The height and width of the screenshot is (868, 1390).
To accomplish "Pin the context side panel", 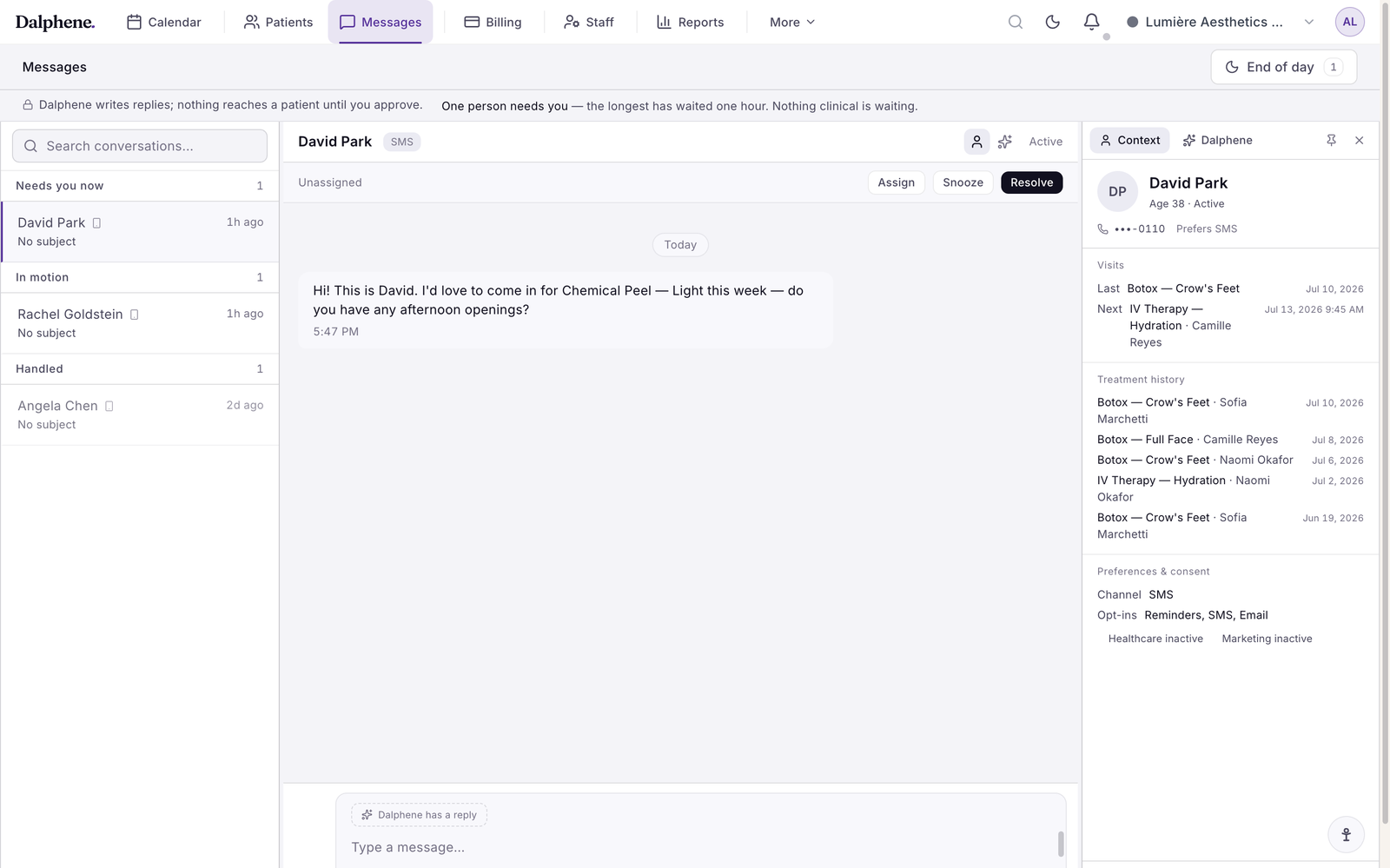I will [x=1331, y=140].
